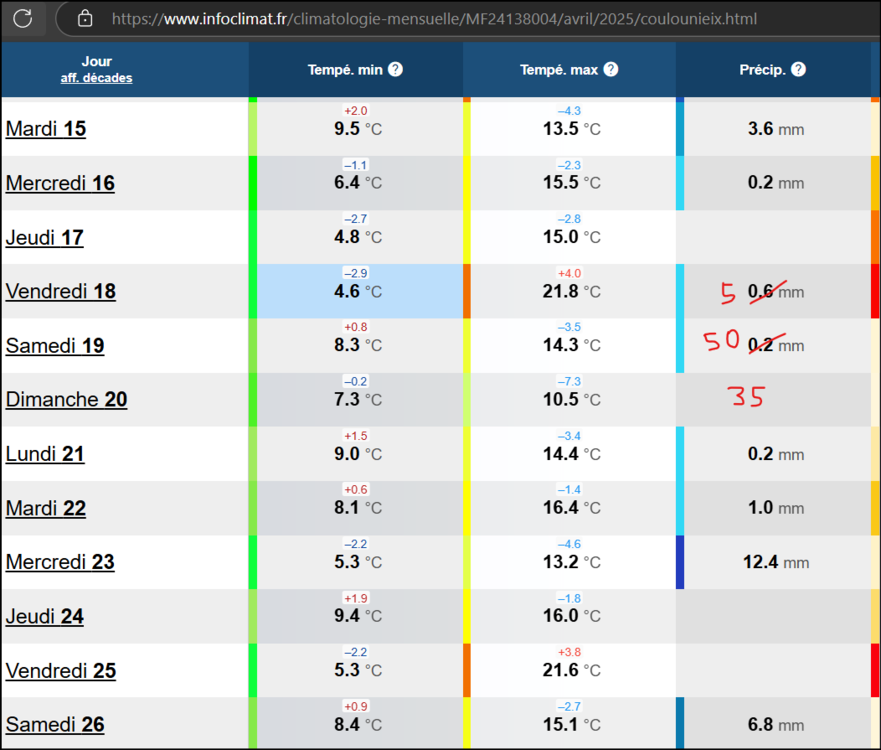The height and width of the screenshot is (750, 881).
Task: Open the Jeudi 17 day link
Action: point(44,238)
